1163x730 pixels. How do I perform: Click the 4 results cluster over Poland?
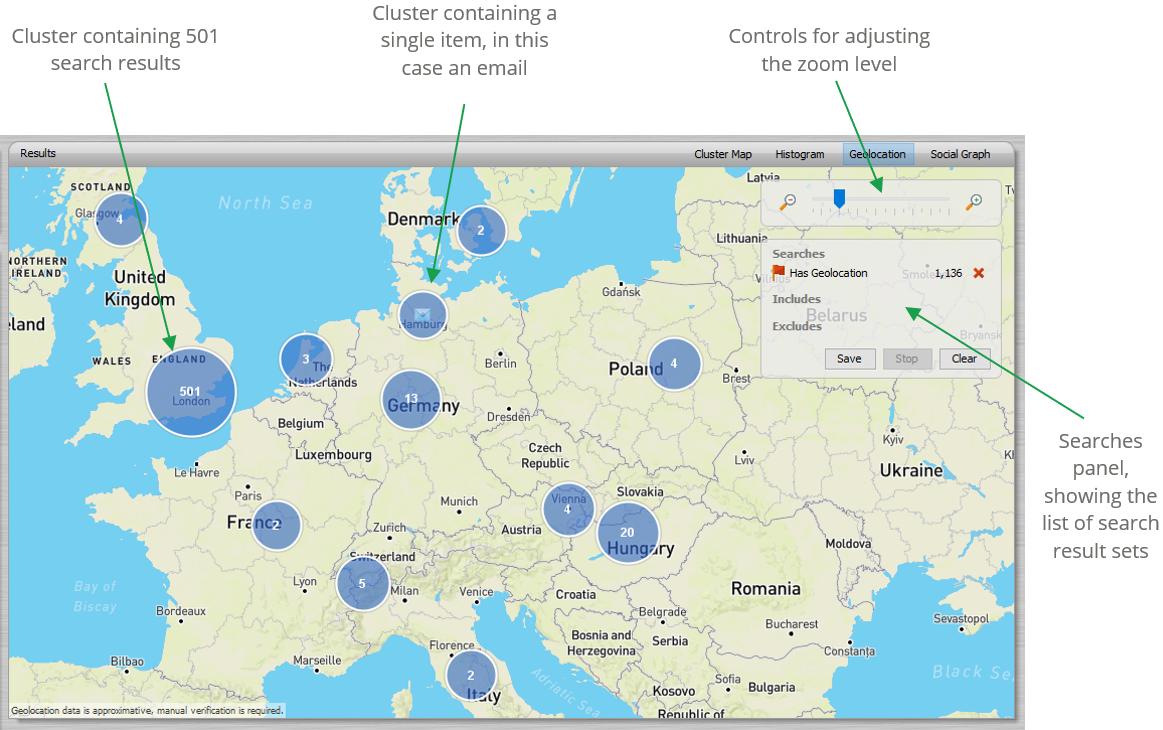pyautogui.click(x=673, y=364)
